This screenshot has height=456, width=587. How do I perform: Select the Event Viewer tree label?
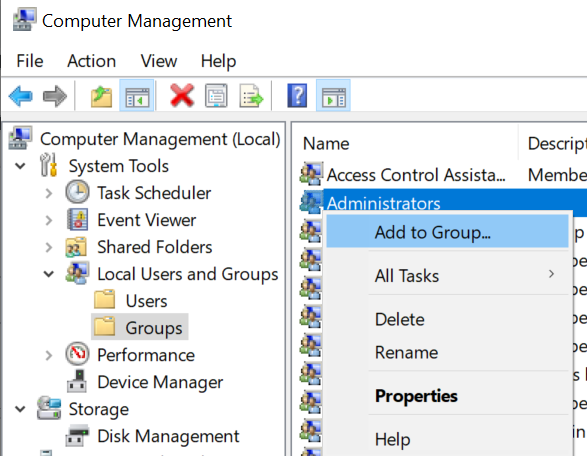[146, 220]
